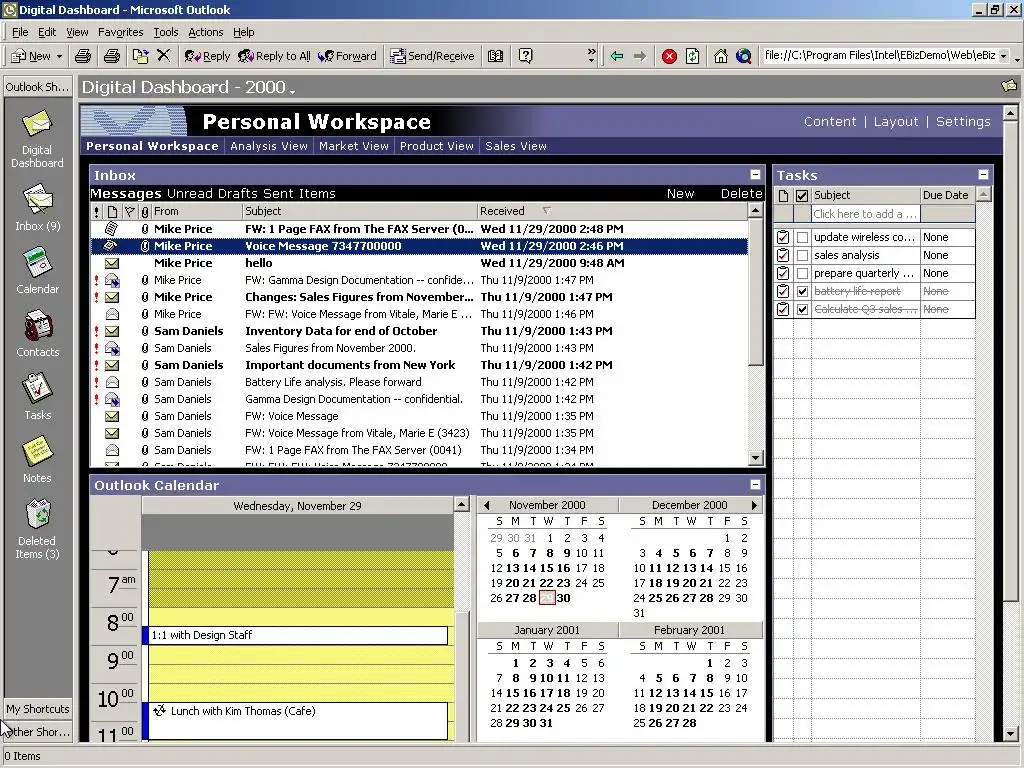Open the New button dropdown arrow
The width and height of the screenshot is (1024, 768).
pos(59,56)
